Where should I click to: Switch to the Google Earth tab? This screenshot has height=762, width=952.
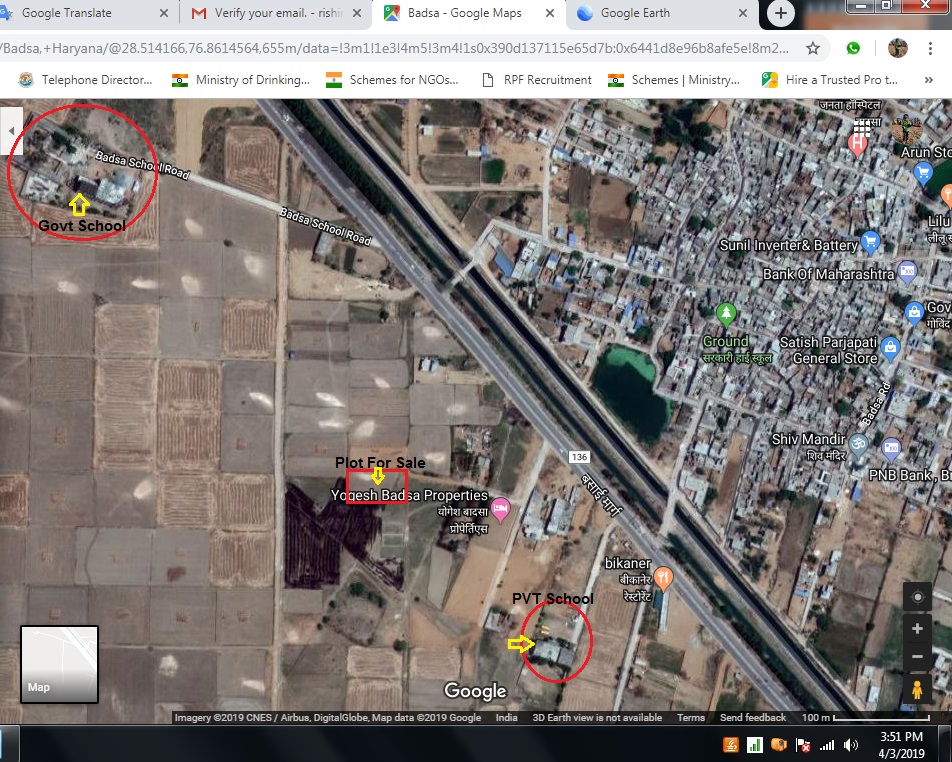(660, 14)
